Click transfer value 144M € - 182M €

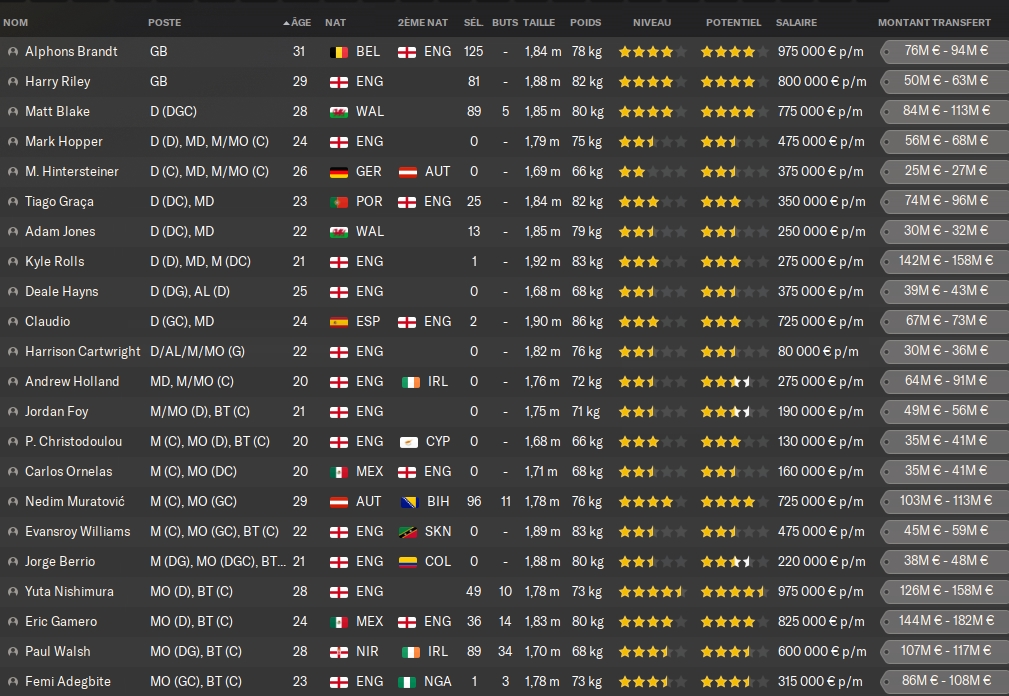pos(945,621)
